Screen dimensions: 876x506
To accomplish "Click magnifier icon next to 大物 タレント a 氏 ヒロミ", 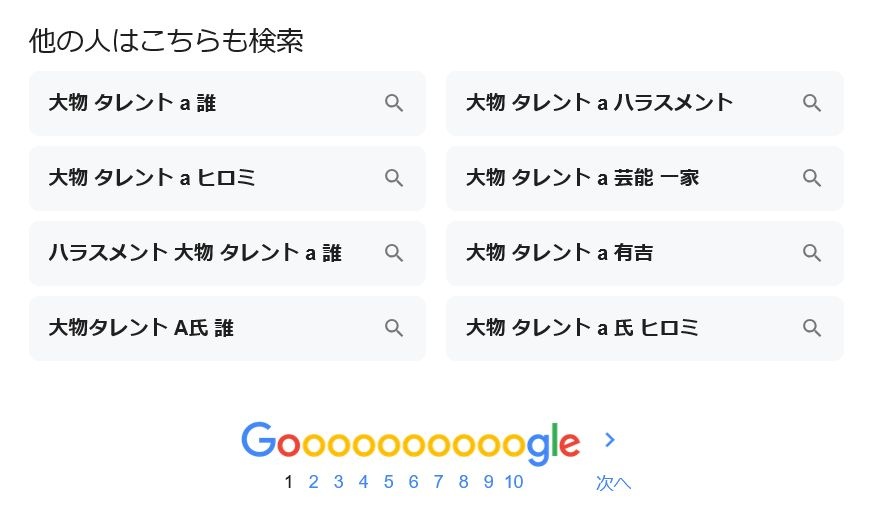I will tap(812, 328).
